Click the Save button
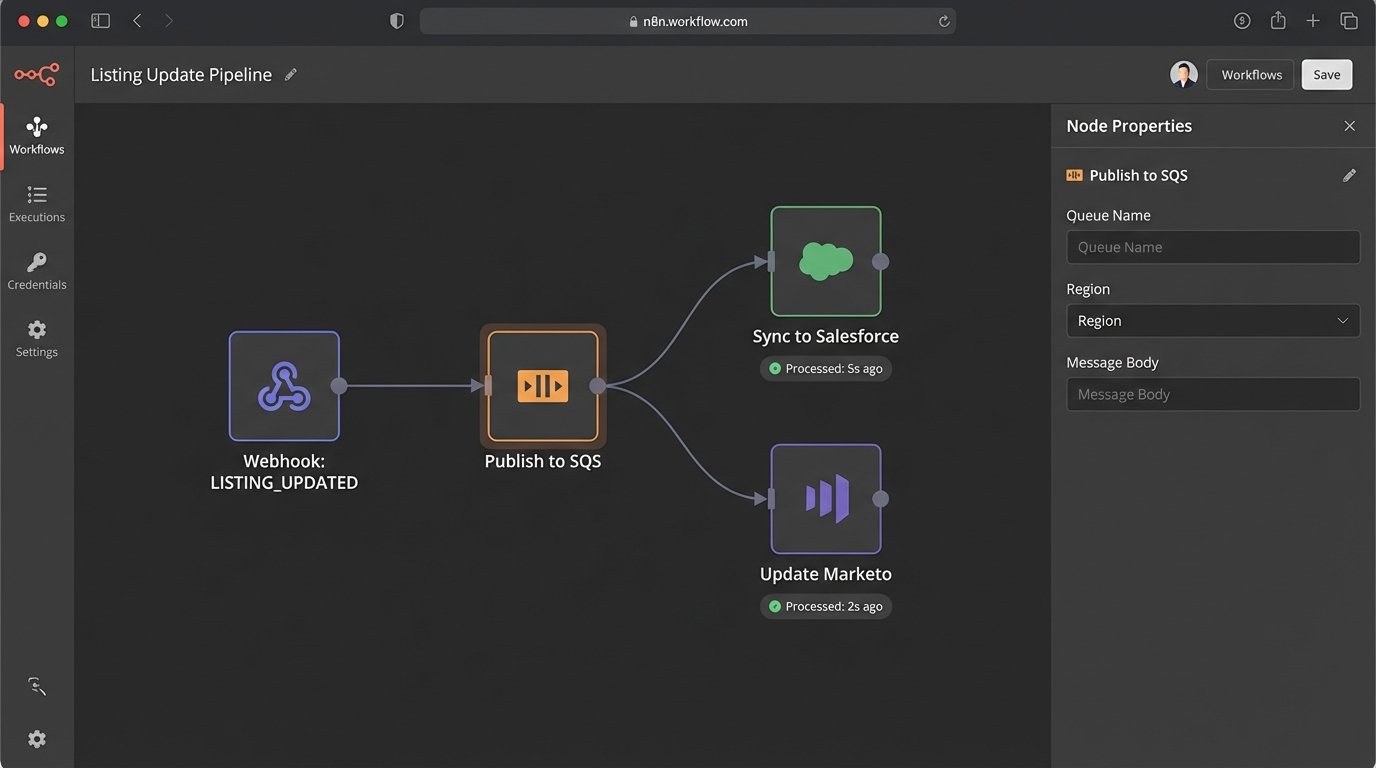Screen dimensions: 1376x768 click(1326, 75)
